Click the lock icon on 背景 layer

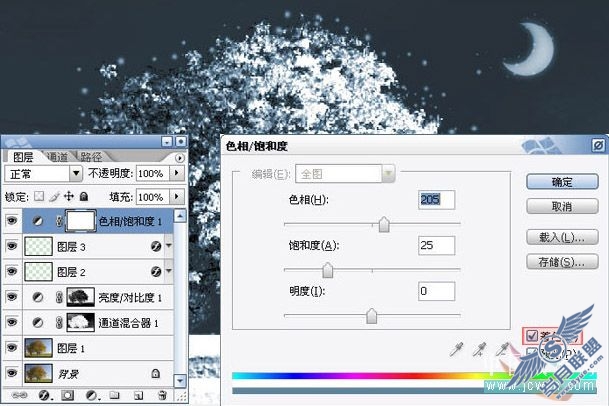point(155,373)
